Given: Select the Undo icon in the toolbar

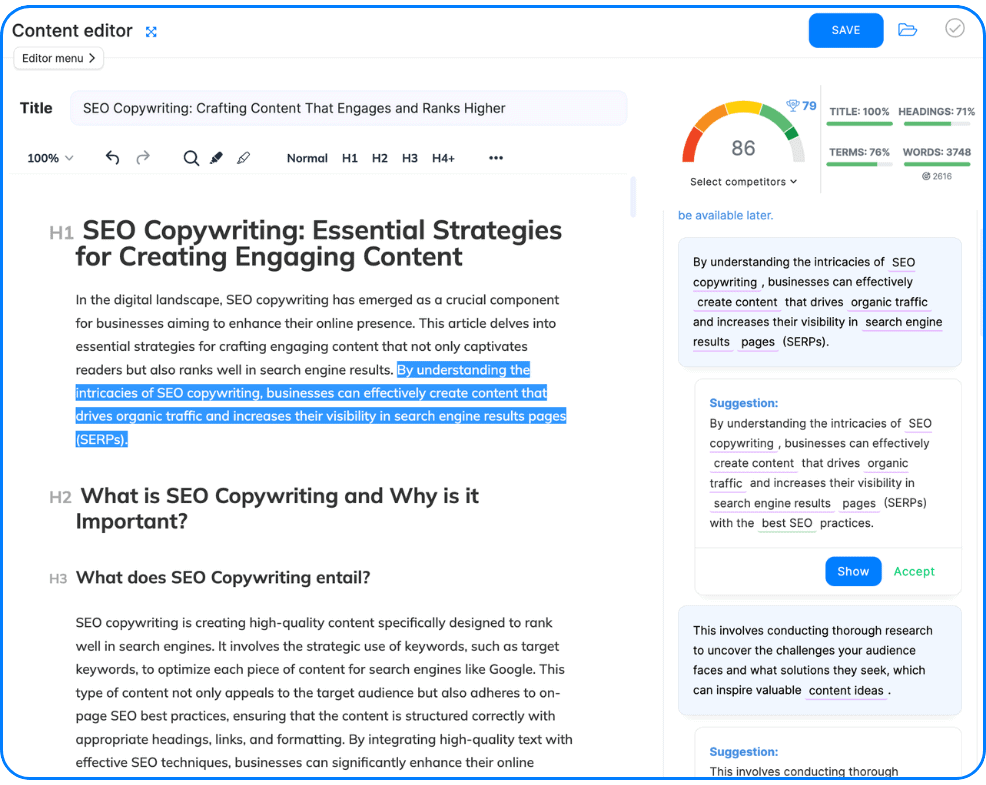Looking at the screenshot, I should [112, 157].
